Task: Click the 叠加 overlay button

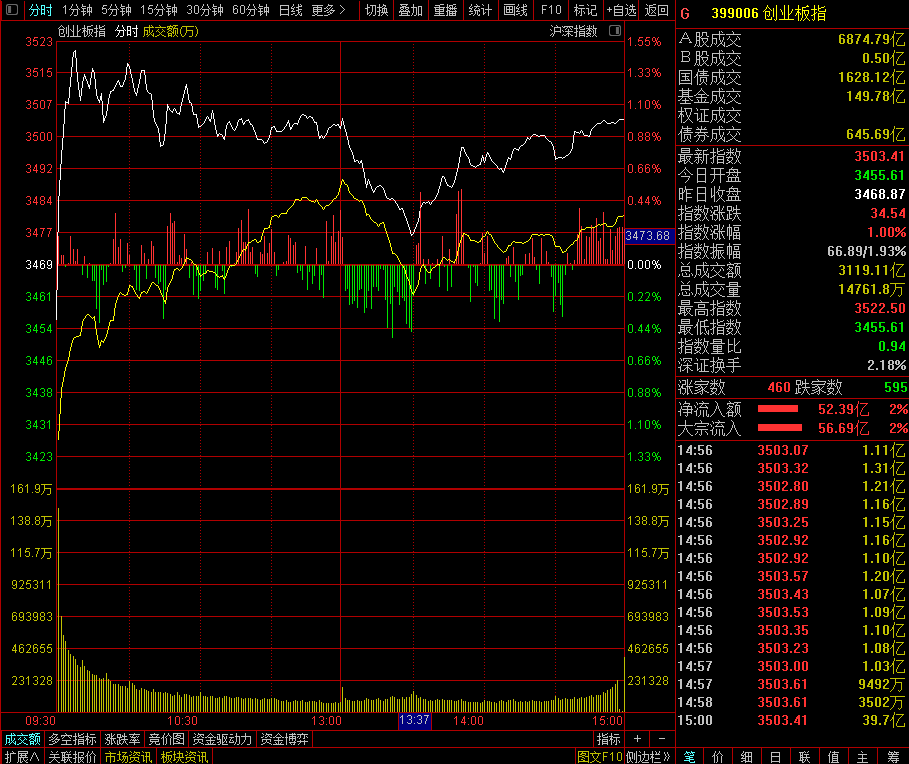Action: pyautogui.click(x=410, y=10)
